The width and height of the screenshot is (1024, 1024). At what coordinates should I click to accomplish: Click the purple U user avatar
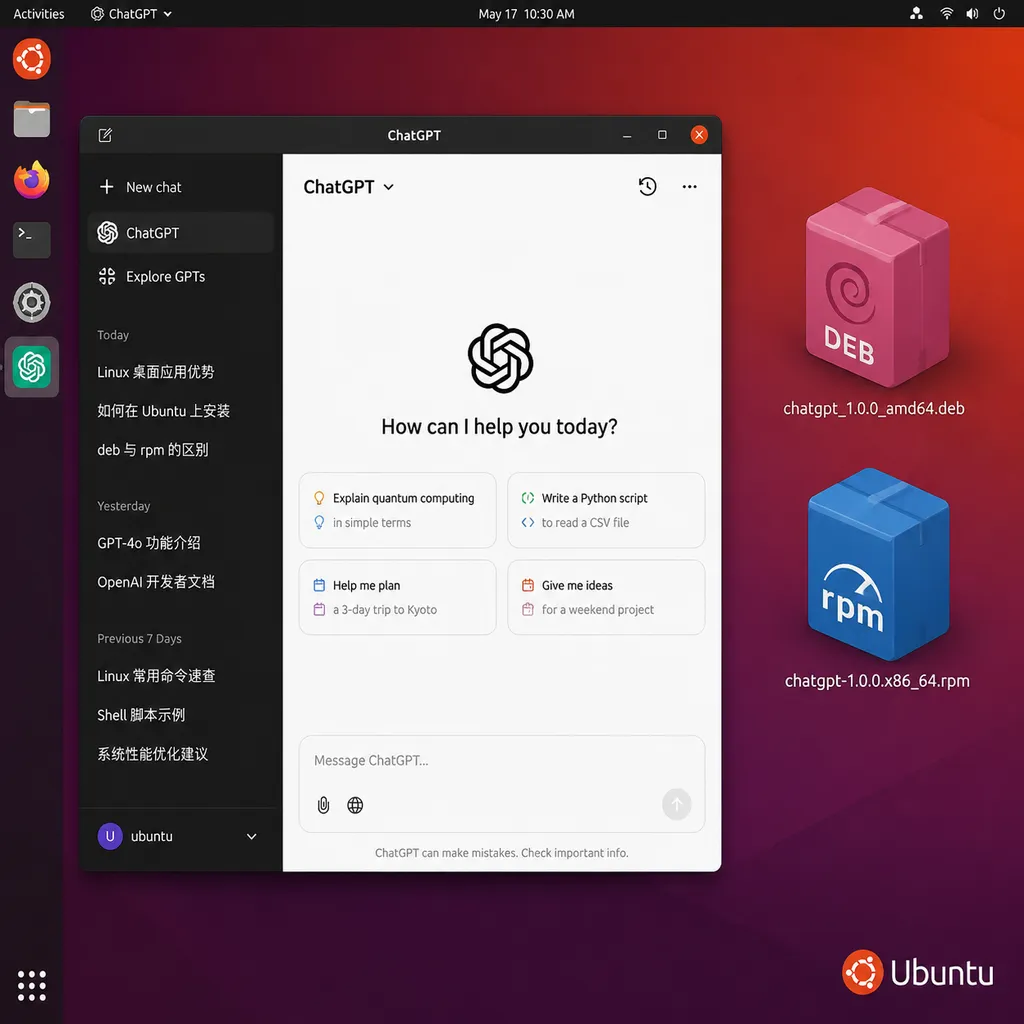(x=110, y=836)
